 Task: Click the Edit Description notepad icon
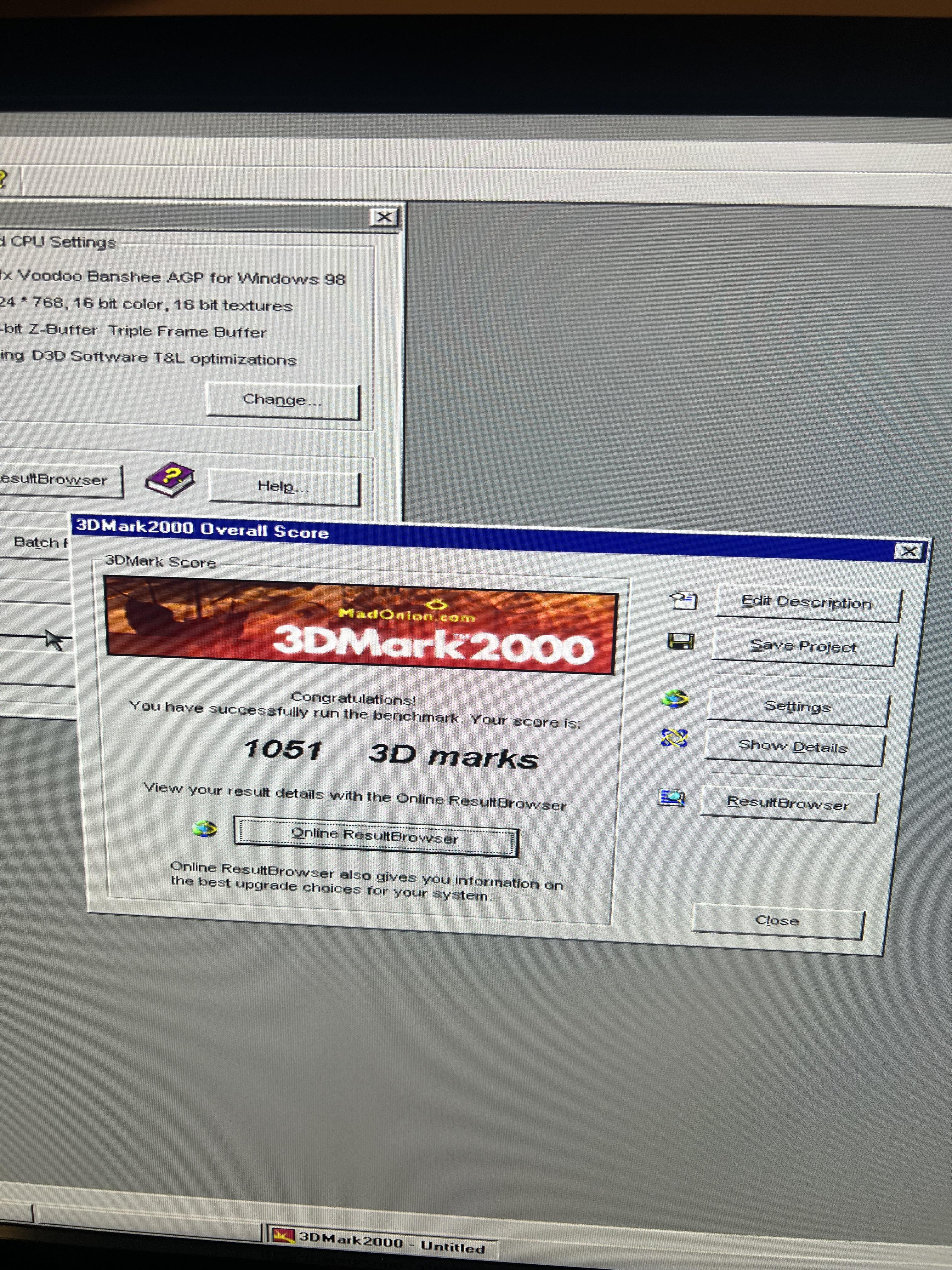(x=683, y=601)
